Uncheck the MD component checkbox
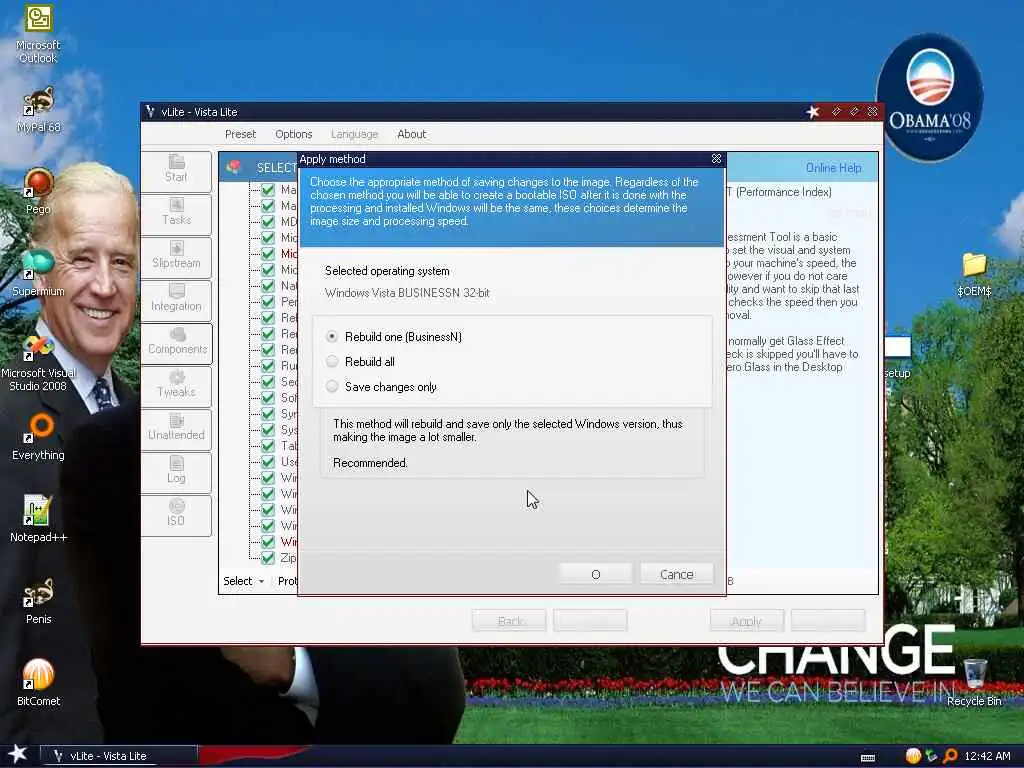The width and height of the screenshot is (1024, 768). pyautogui.click(x=268, y=221)
